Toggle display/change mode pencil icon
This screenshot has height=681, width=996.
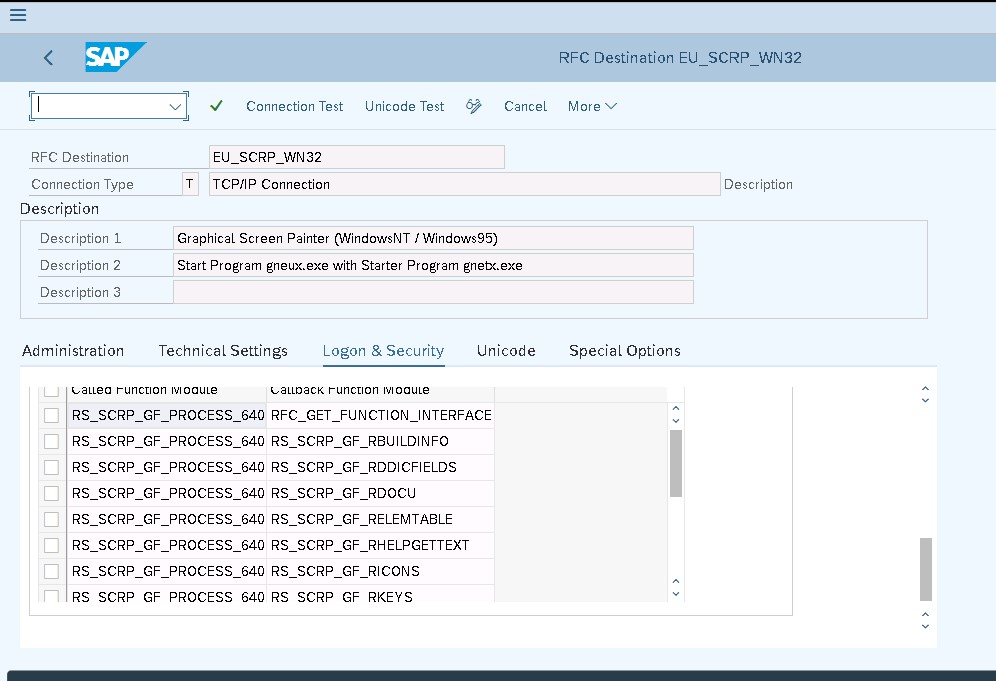(474, 106)
